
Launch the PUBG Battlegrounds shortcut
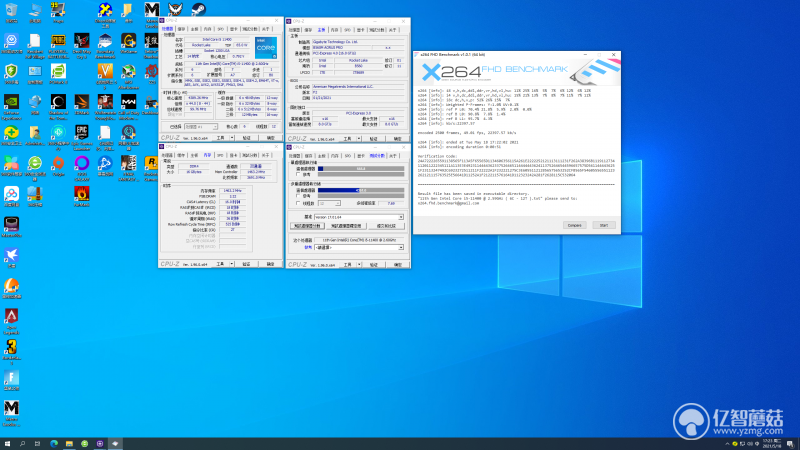point(58,44)
